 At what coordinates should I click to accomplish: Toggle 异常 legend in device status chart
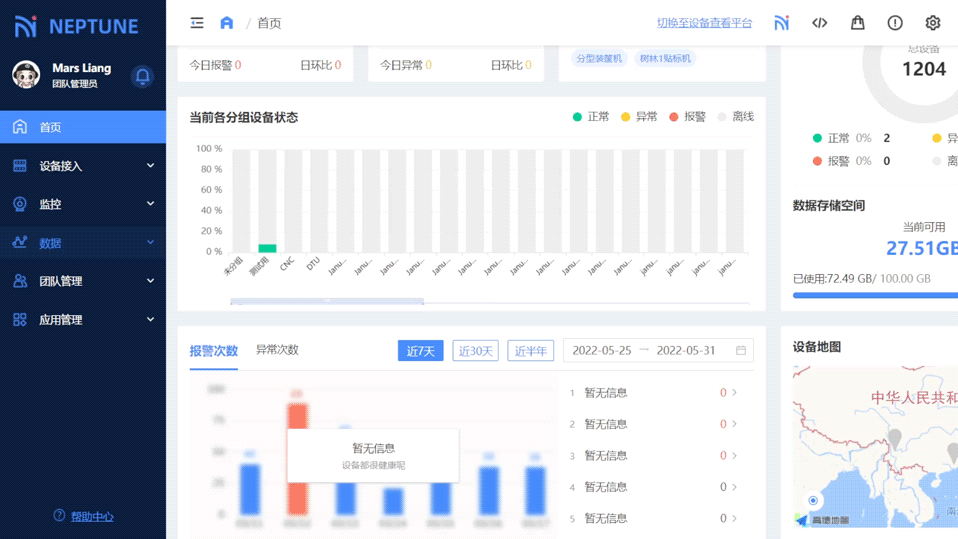639,117
